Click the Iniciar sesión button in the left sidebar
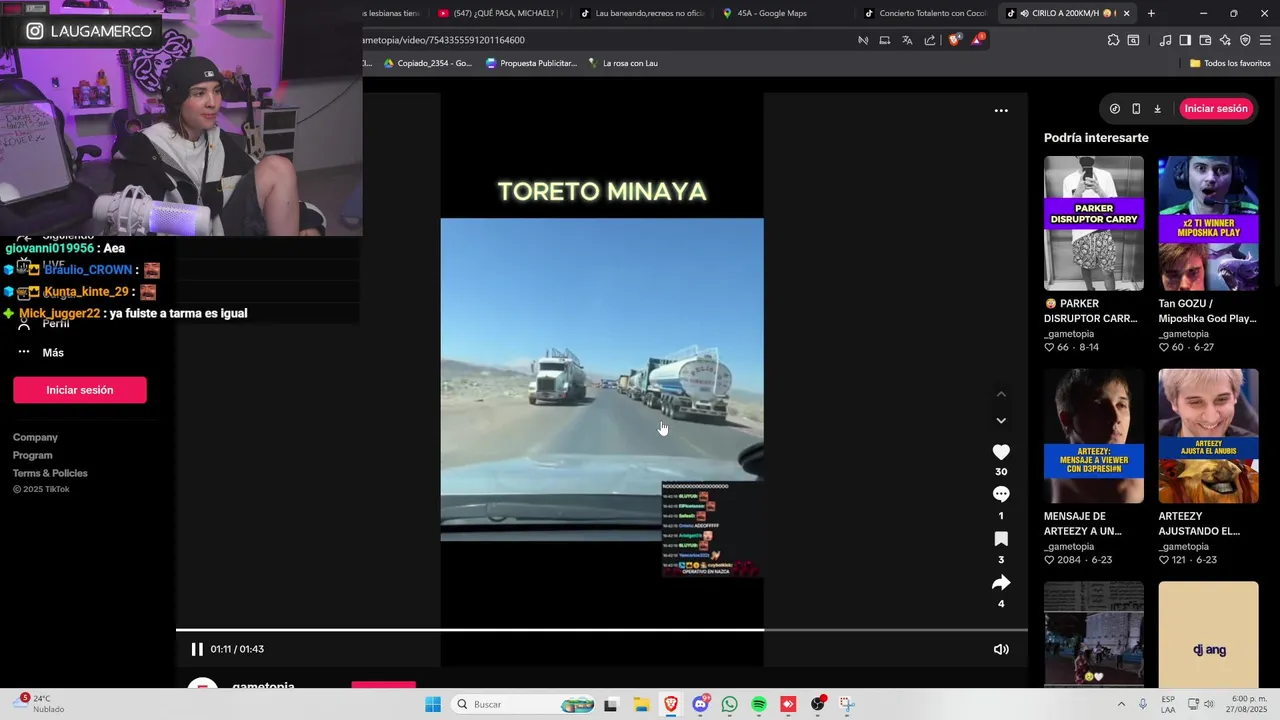Viewport: 1280px width, 720px height. tap(80, 390)
